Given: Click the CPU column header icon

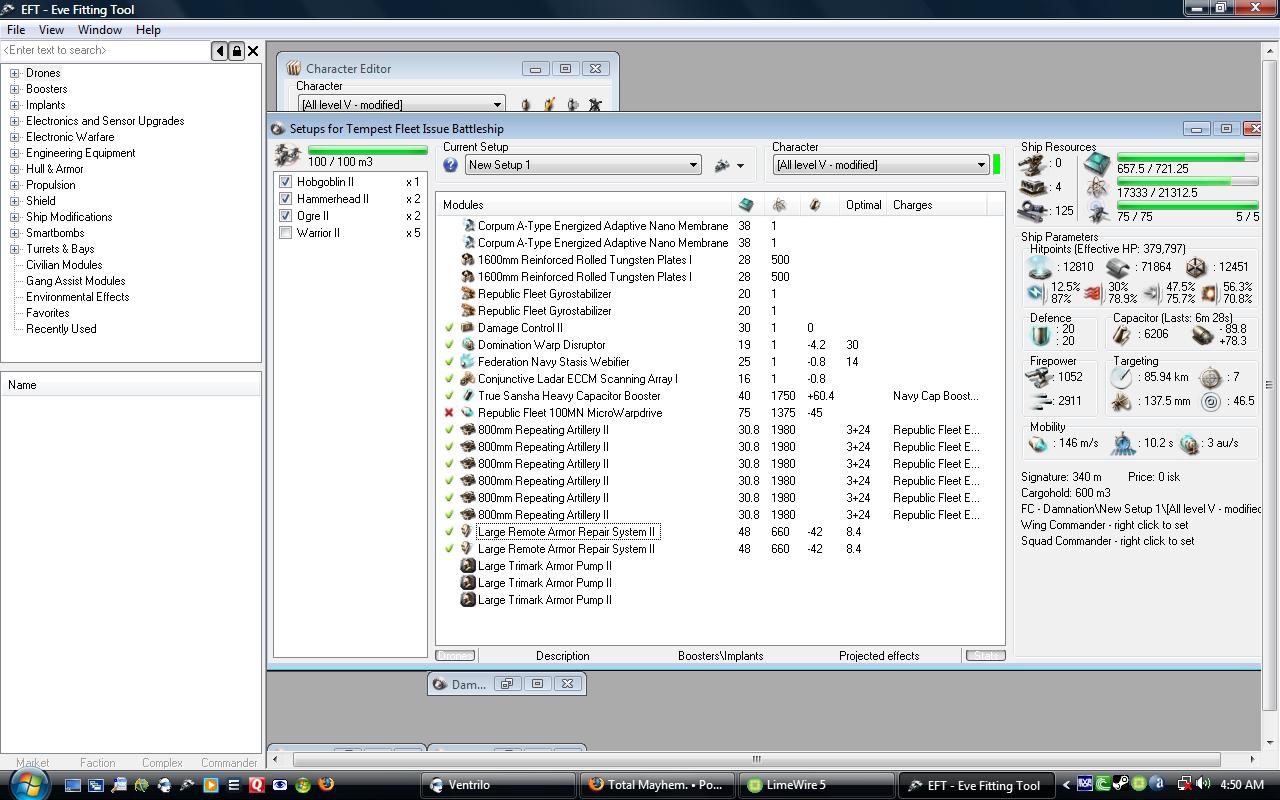Looking at the screenshot, I should pos(745,205).
